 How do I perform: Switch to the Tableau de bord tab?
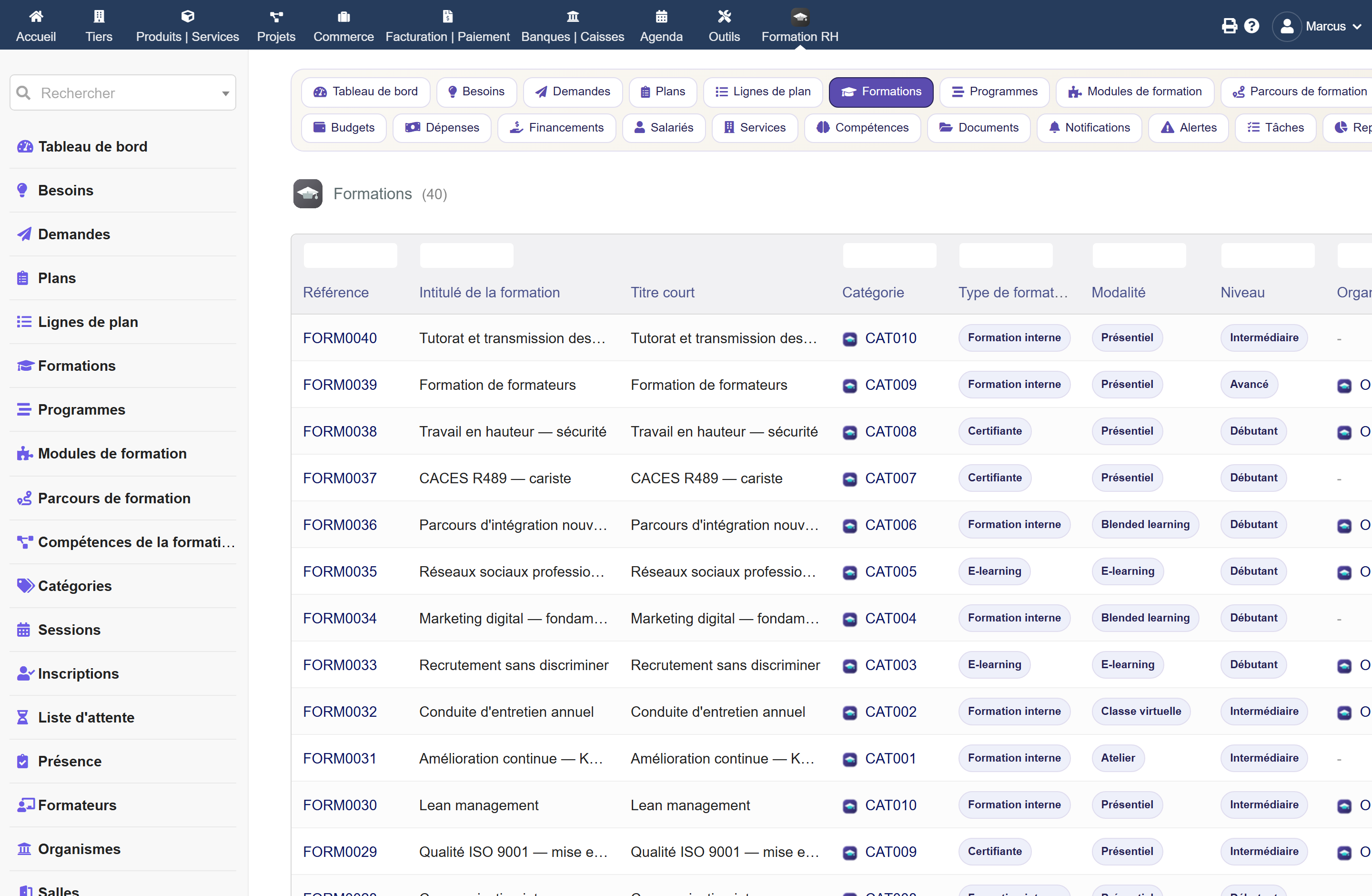click(365, 92)
